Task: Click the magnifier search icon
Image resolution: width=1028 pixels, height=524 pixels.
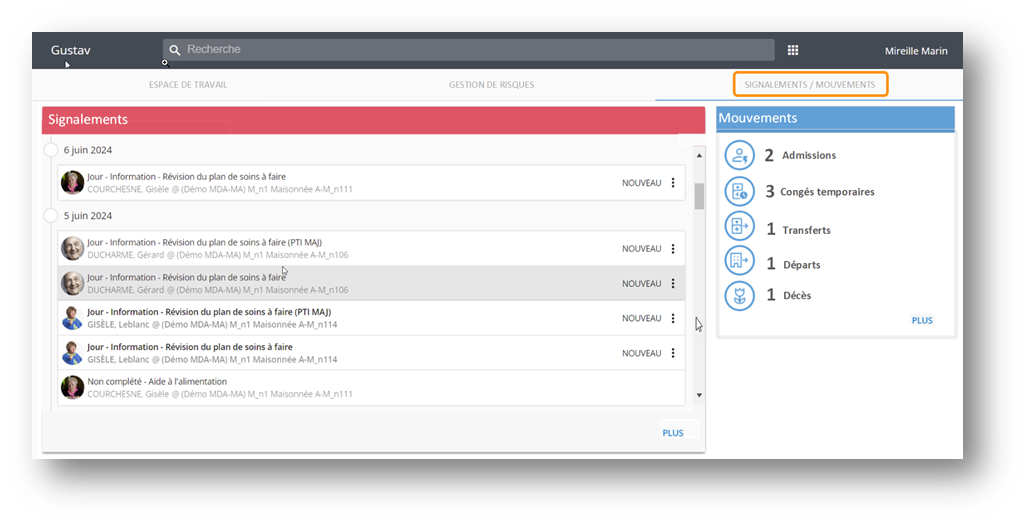Action: tap(175, 50)
